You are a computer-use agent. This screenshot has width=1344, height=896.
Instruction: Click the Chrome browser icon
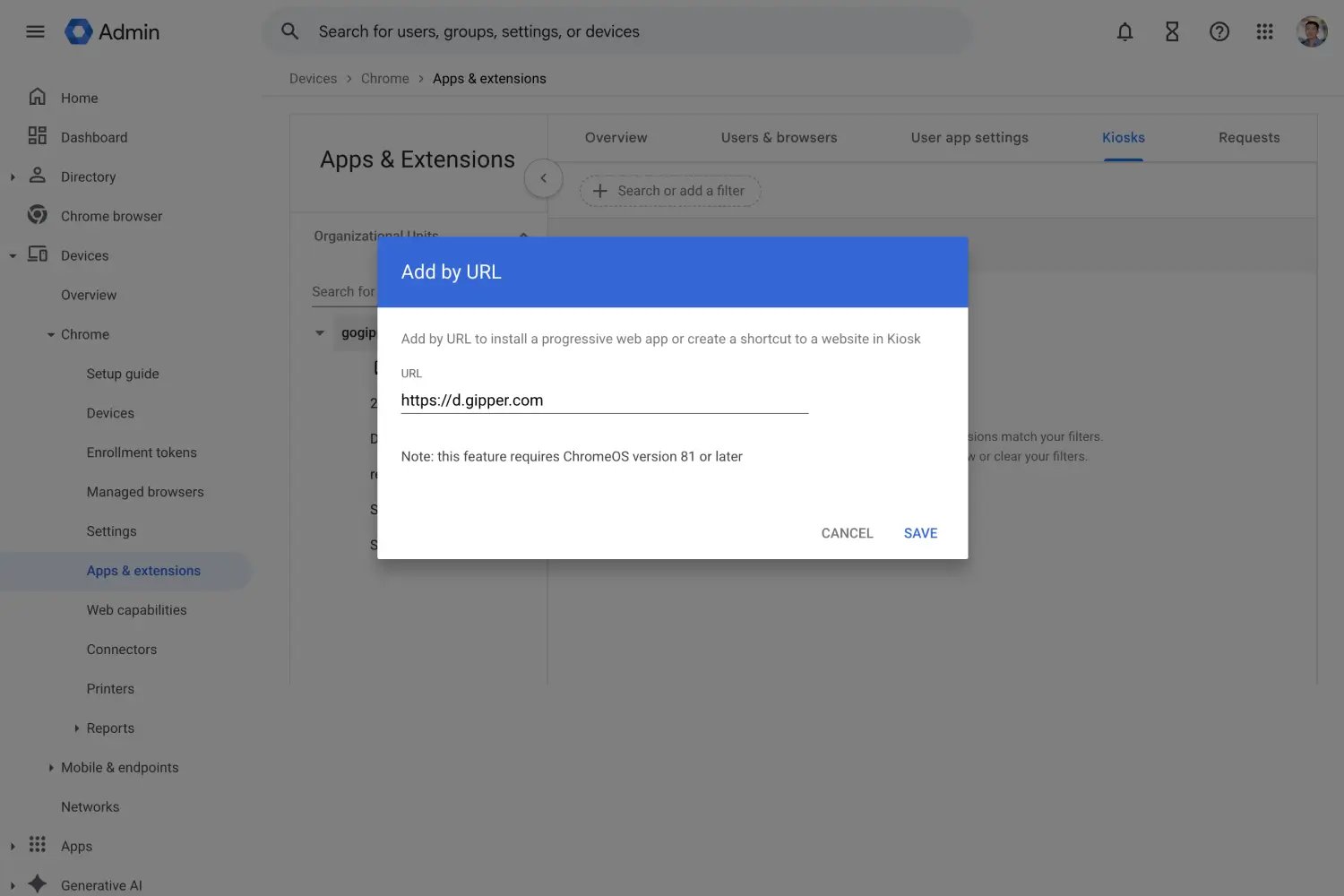[x=38, y=215]
